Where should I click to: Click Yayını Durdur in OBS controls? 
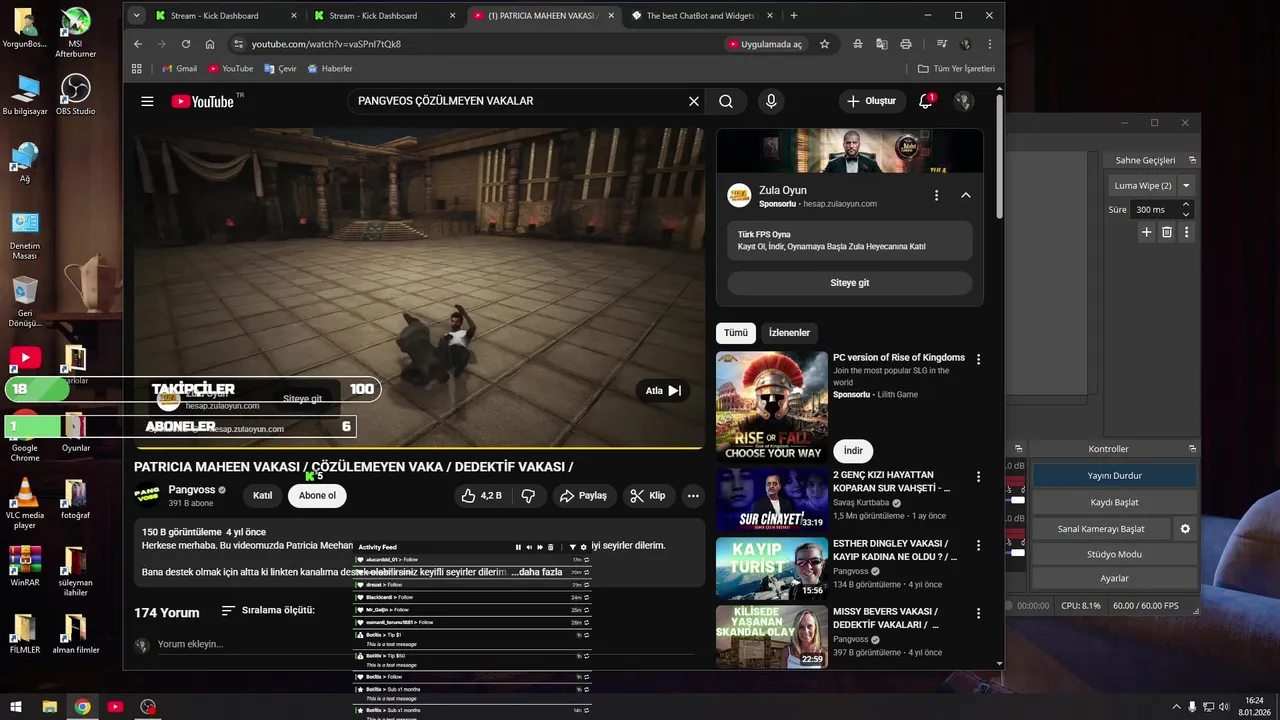[x=1114, y=476]
